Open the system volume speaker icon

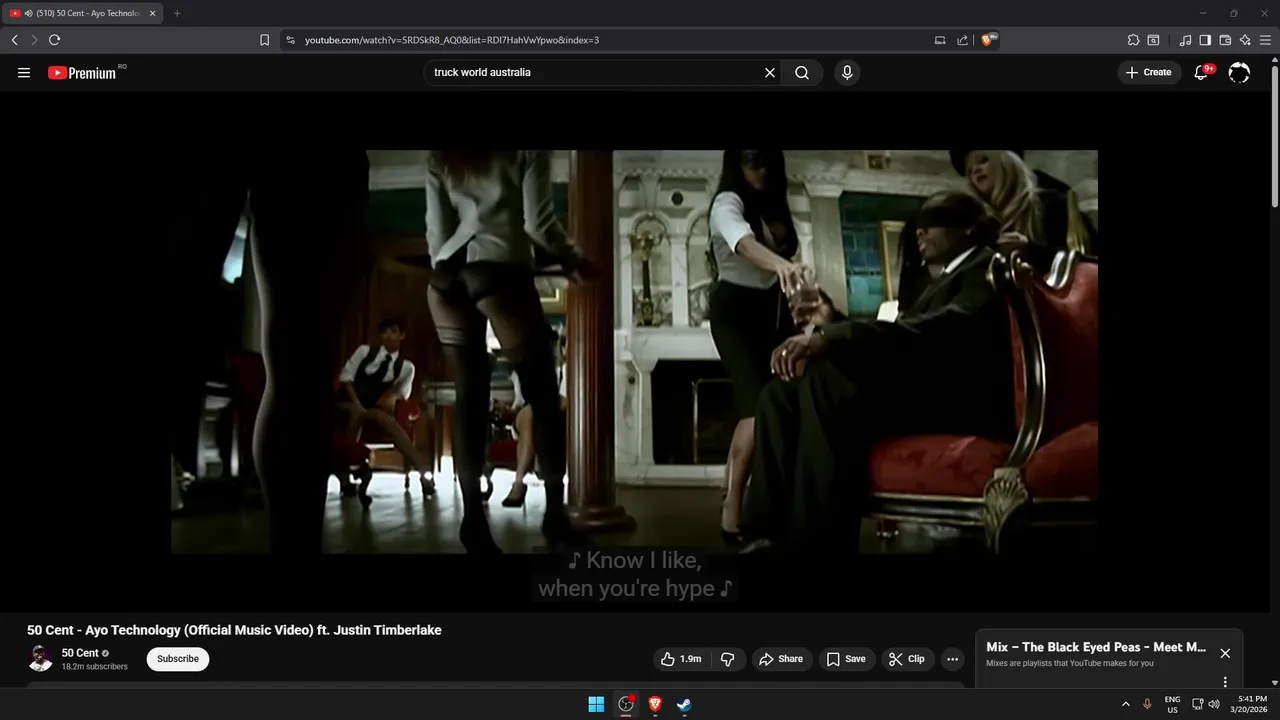coord(1214,704)
